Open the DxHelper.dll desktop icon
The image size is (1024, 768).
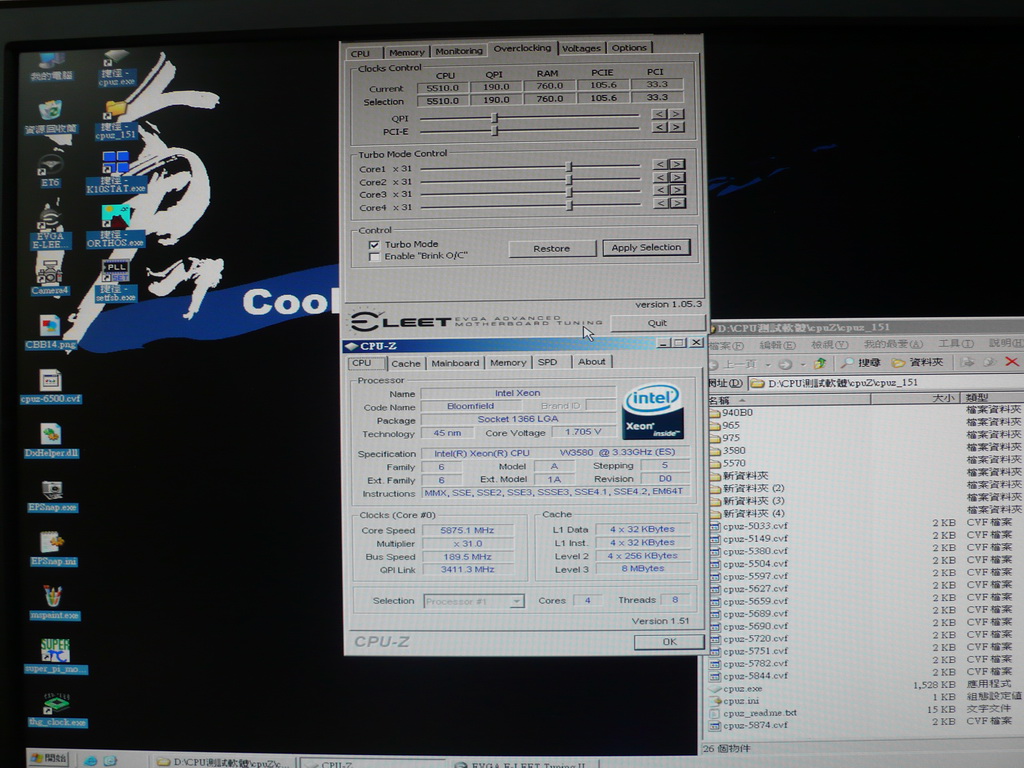pyautogui.click(x=52, y=440)
